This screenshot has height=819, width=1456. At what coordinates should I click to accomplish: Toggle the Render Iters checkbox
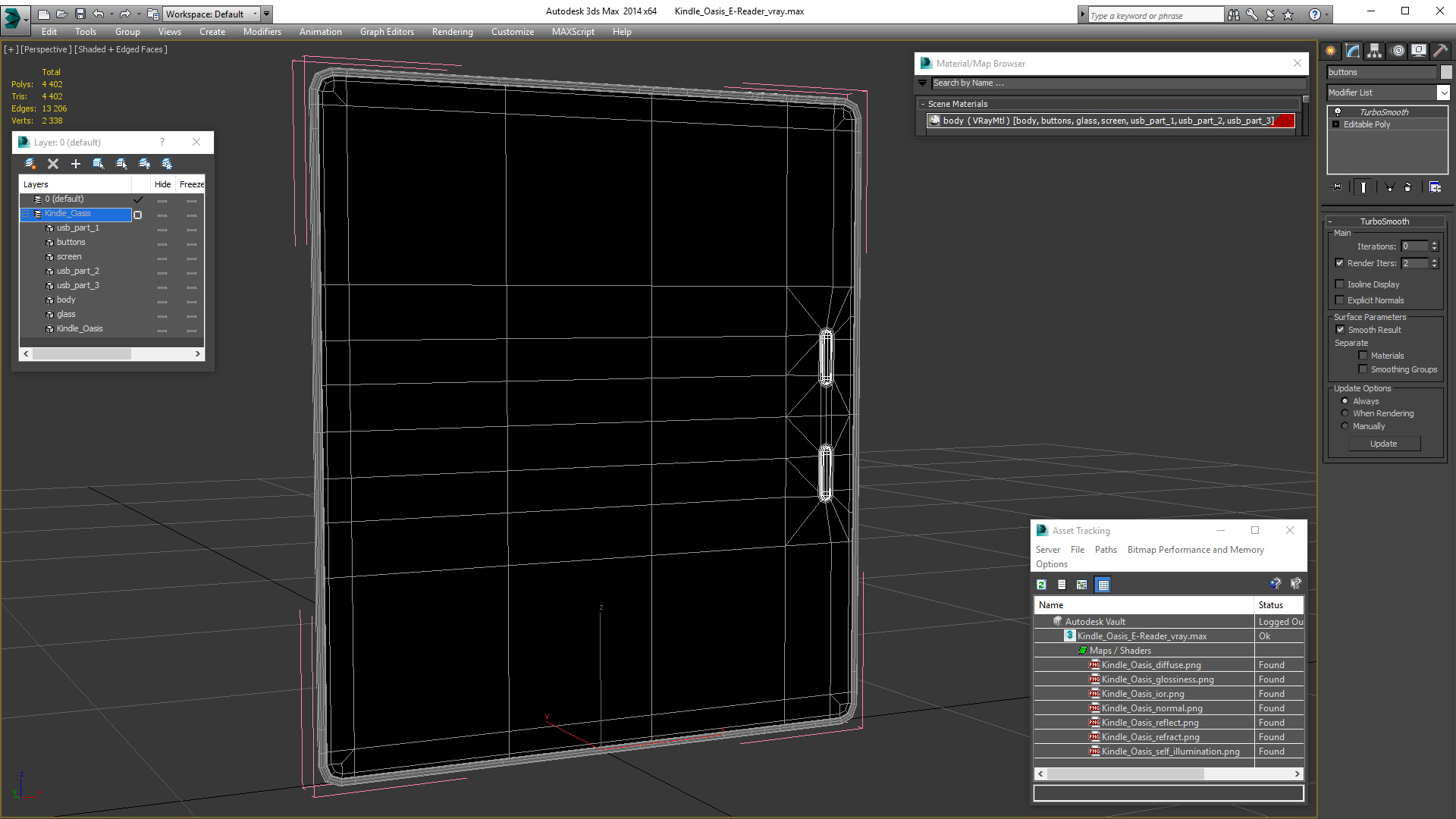pos(1340,263)
